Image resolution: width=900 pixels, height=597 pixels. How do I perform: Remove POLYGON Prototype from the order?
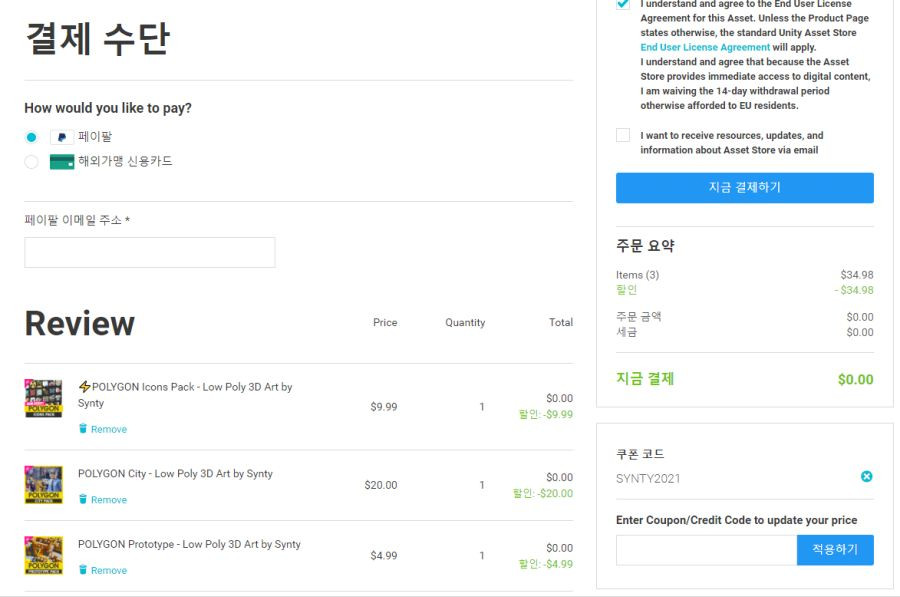point(109,571)
